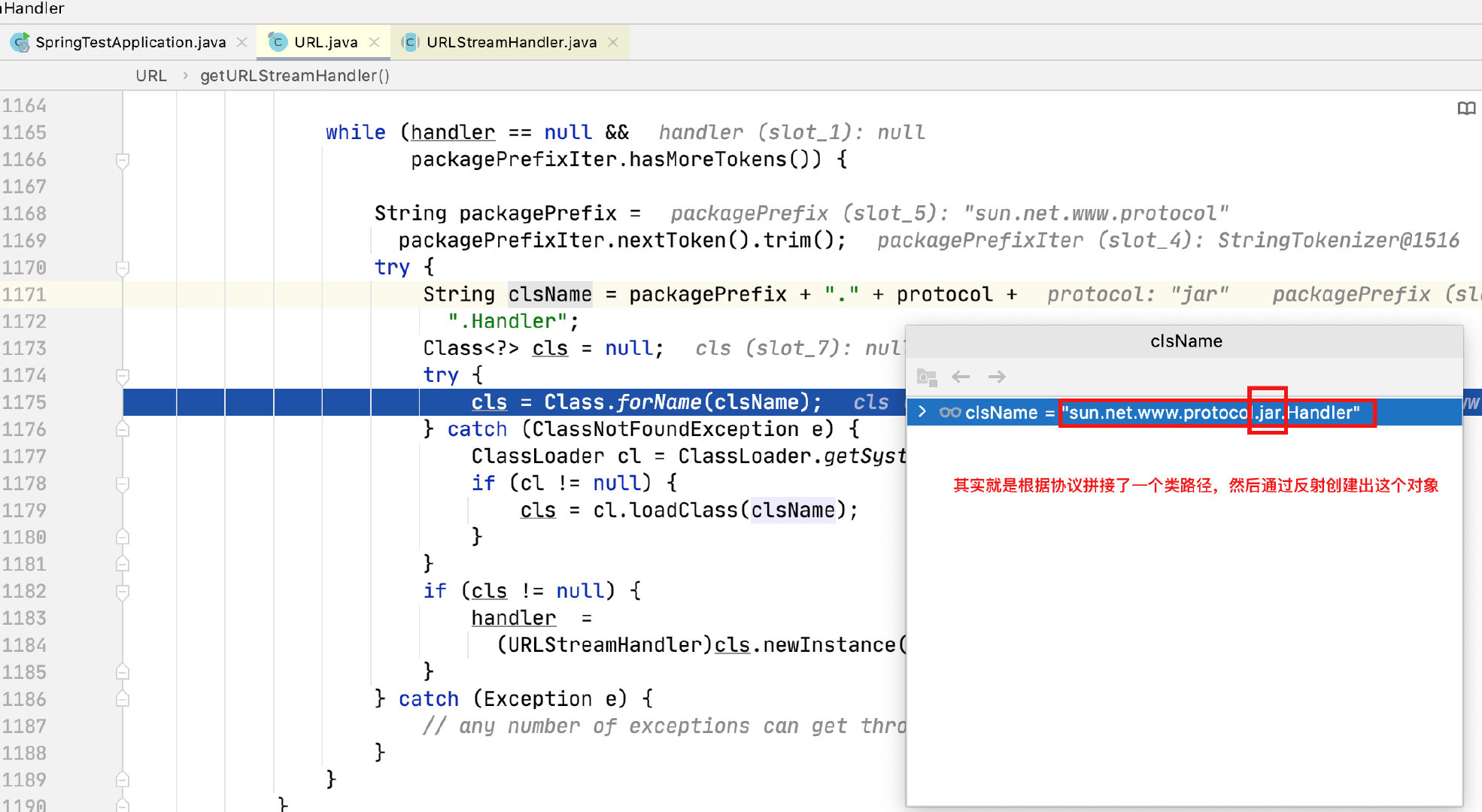Click the inline hint protocol: "jar"
This screenshot has height=812, width=1482.
tap(1138, 295)
